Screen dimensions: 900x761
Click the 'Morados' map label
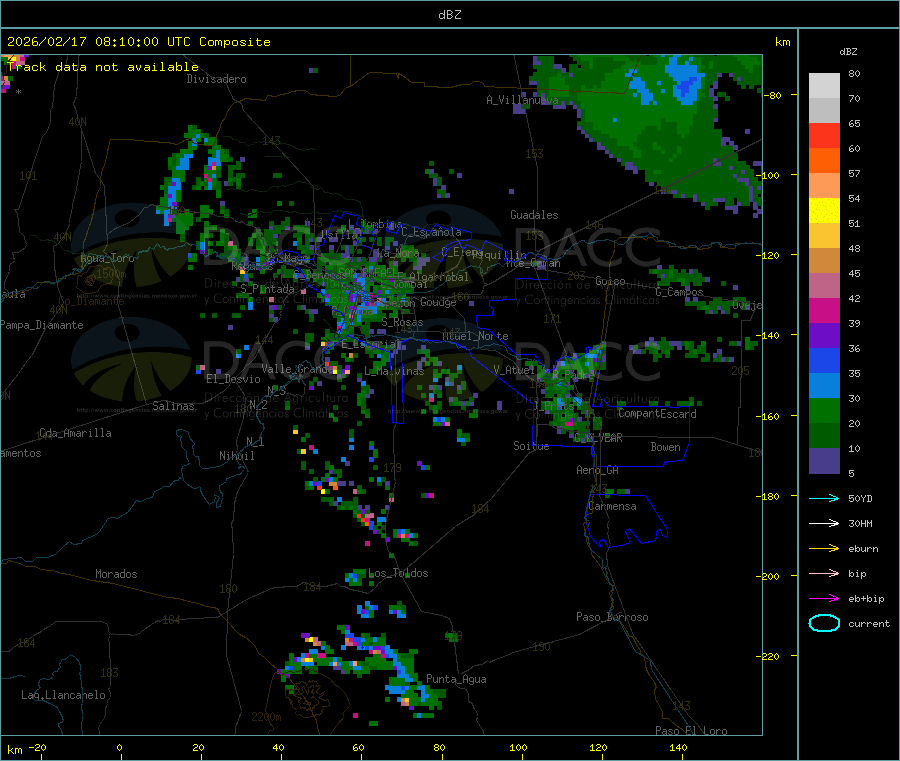click(x=116, y=574)
